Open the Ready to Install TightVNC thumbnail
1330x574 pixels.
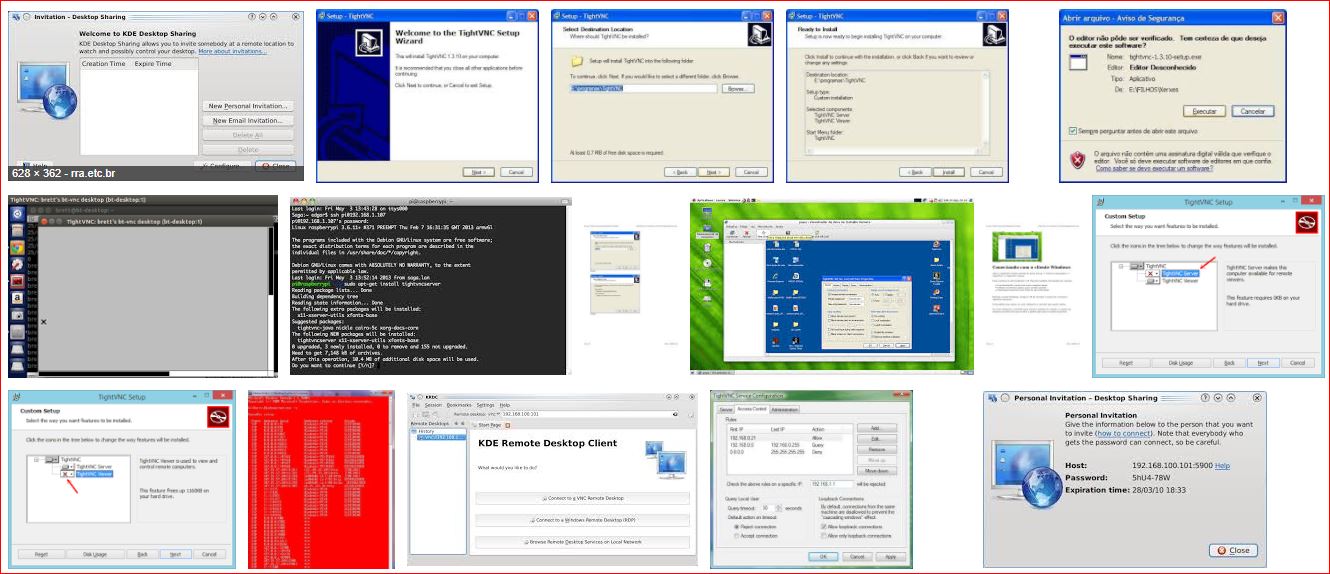tap(898, 96)
